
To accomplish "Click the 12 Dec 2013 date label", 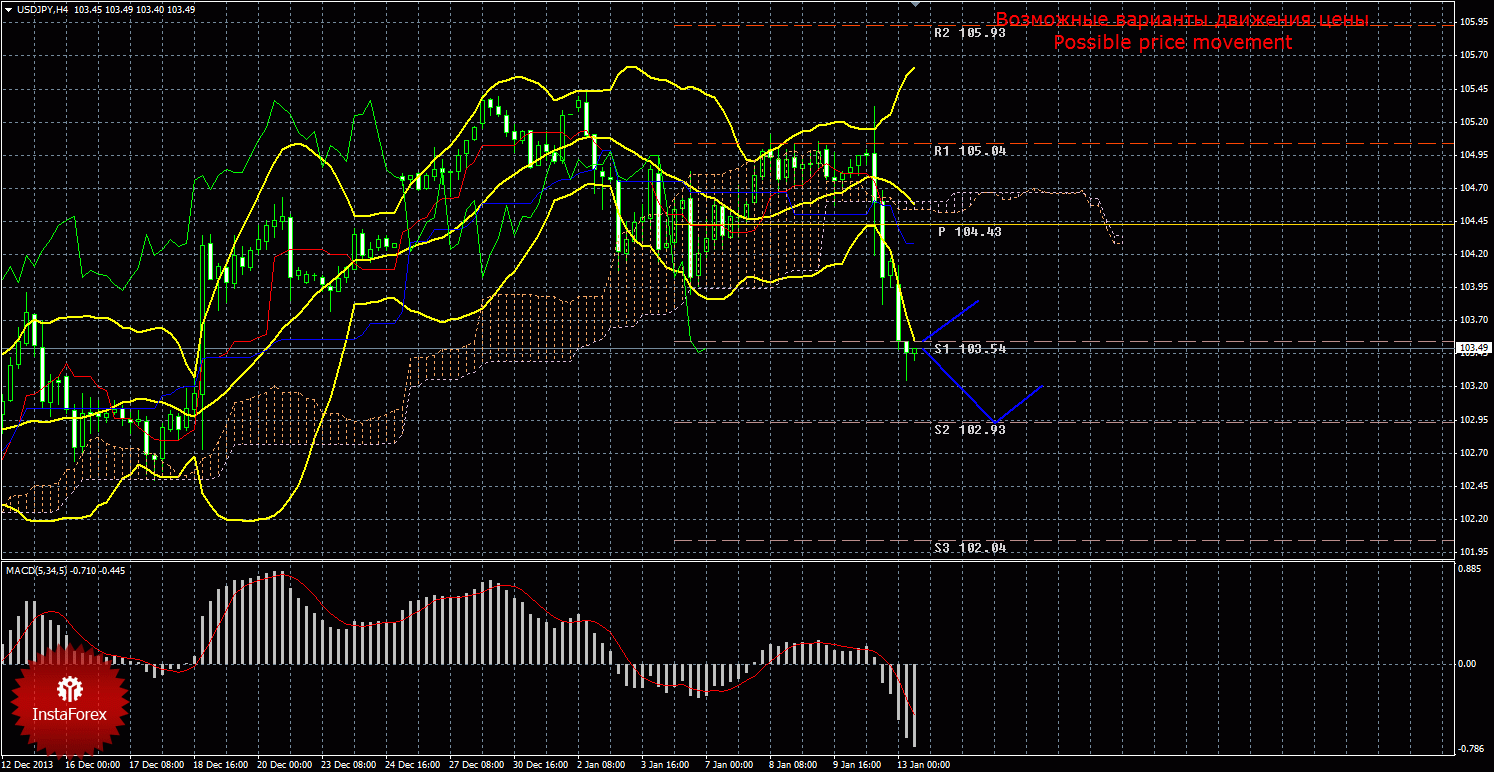I will (x=28, y=764).
